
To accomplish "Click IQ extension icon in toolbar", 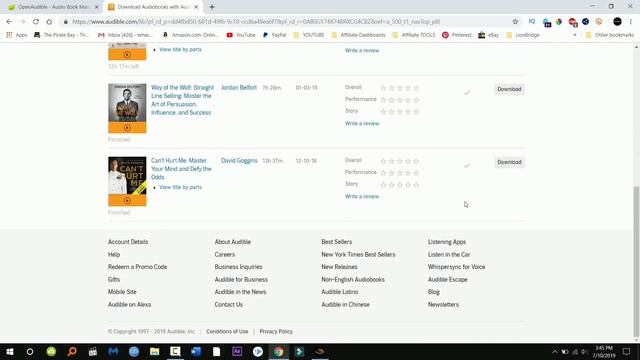I will (532, 21).
